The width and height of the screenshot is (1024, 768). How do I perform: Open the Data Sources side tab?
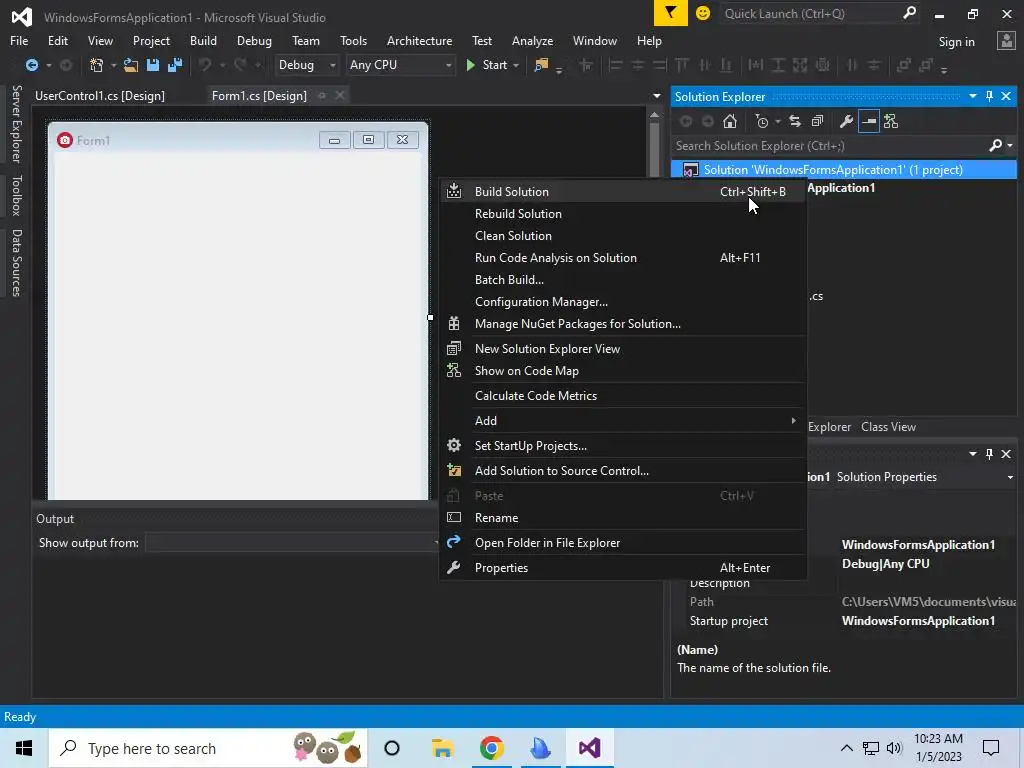(x=16, y=263)
